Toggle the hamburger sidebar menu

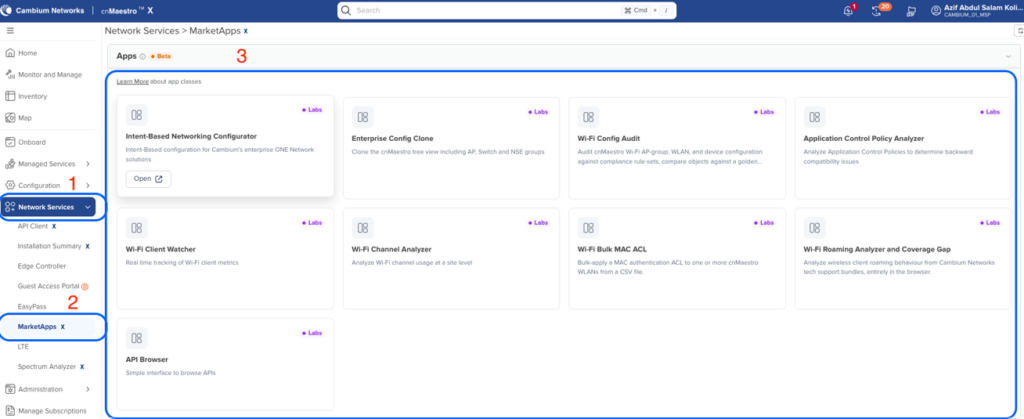point(10,31)
